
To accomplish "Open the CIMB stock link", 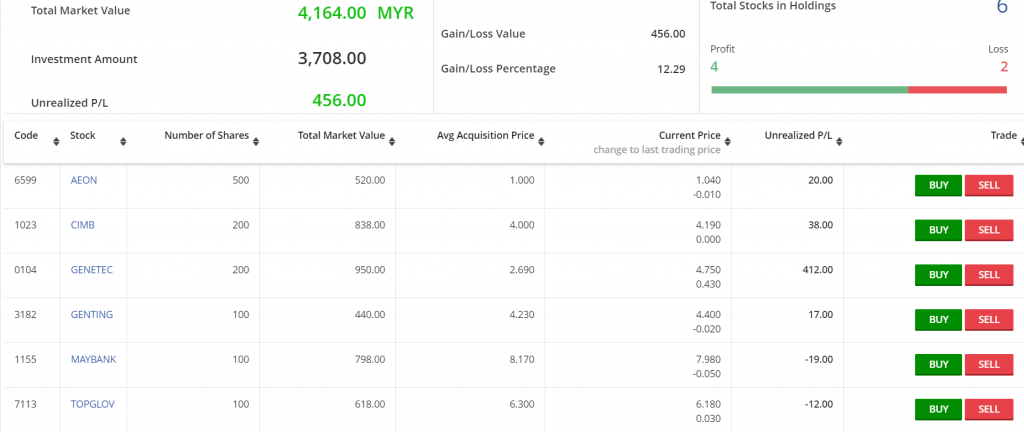I will [x=83, y=225].
